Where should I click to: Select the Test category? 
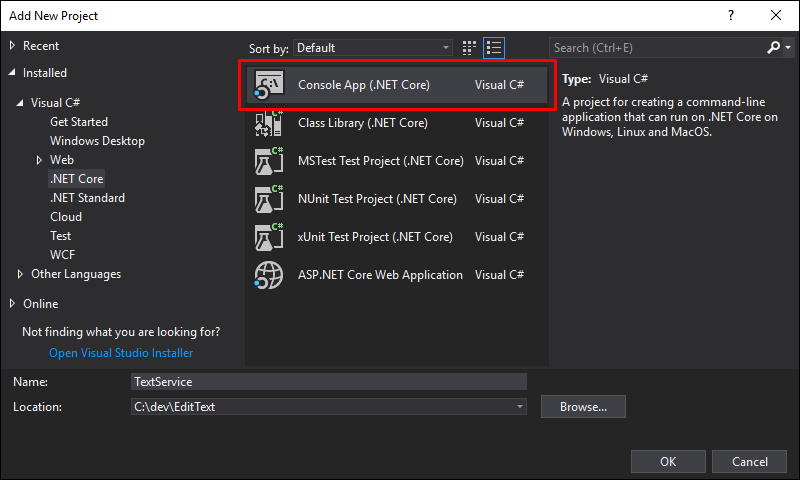point(61,236)
